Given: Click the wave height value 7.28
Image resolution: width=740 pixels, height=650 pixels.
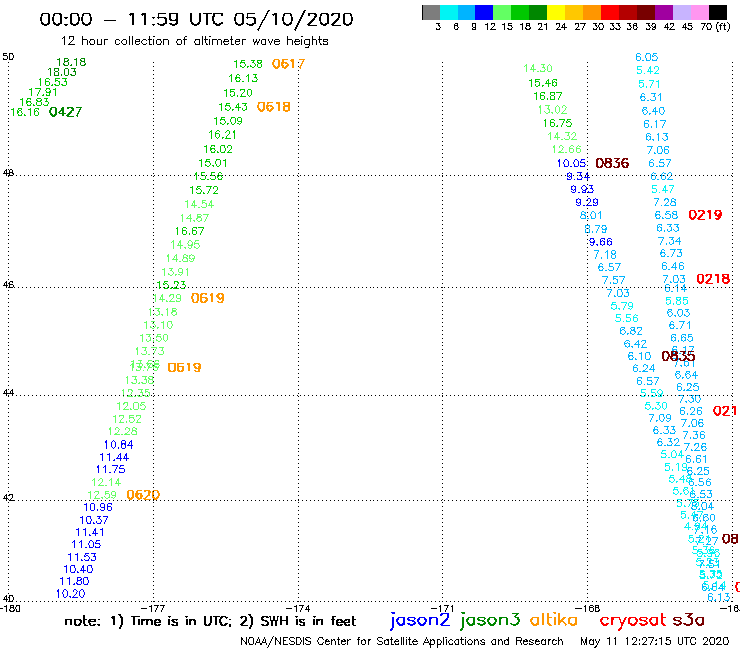Looking at the screenshot, I should coord(664,203).
